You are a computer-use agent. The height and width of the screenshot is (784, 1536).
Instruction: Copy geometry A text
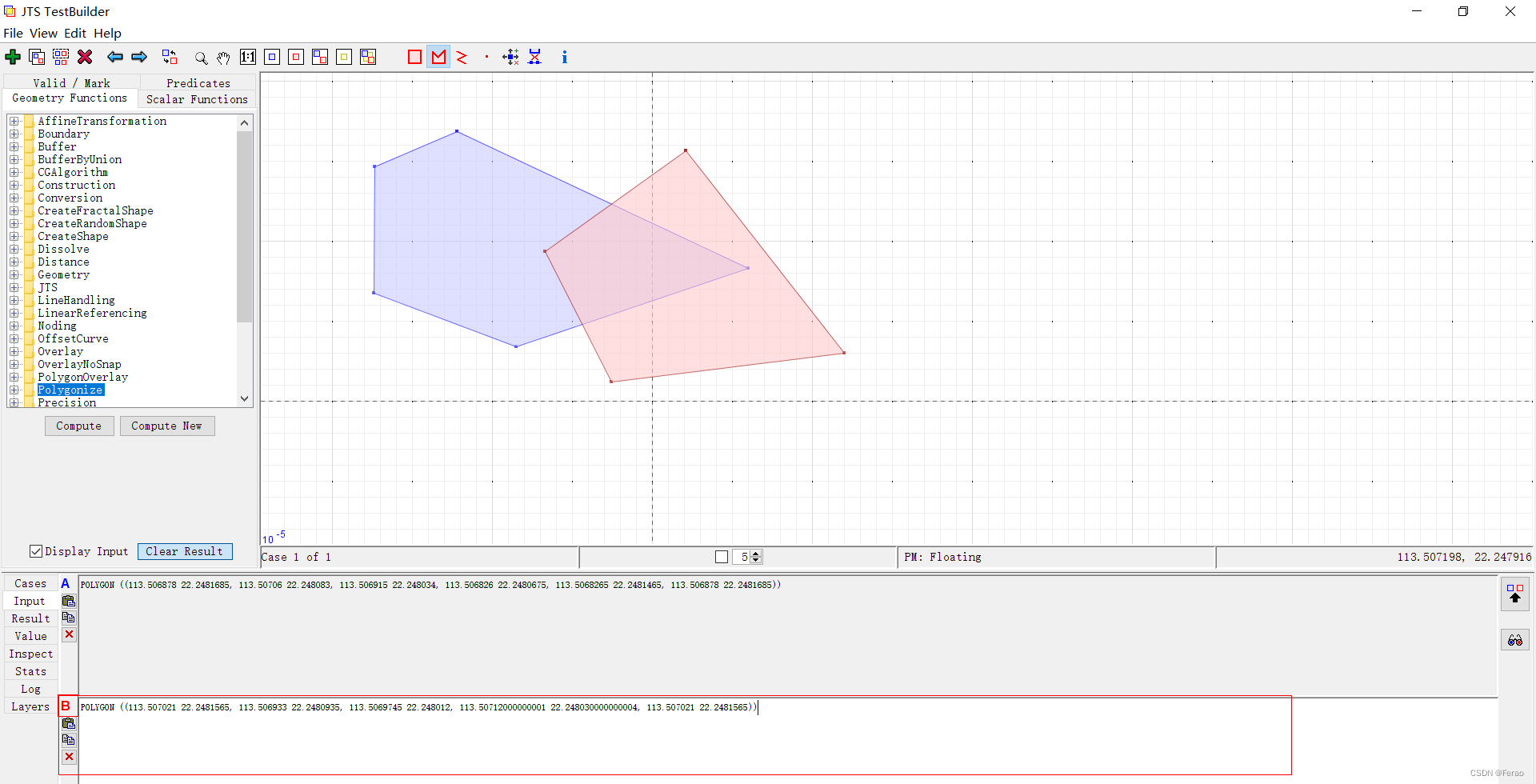(69, 618)
